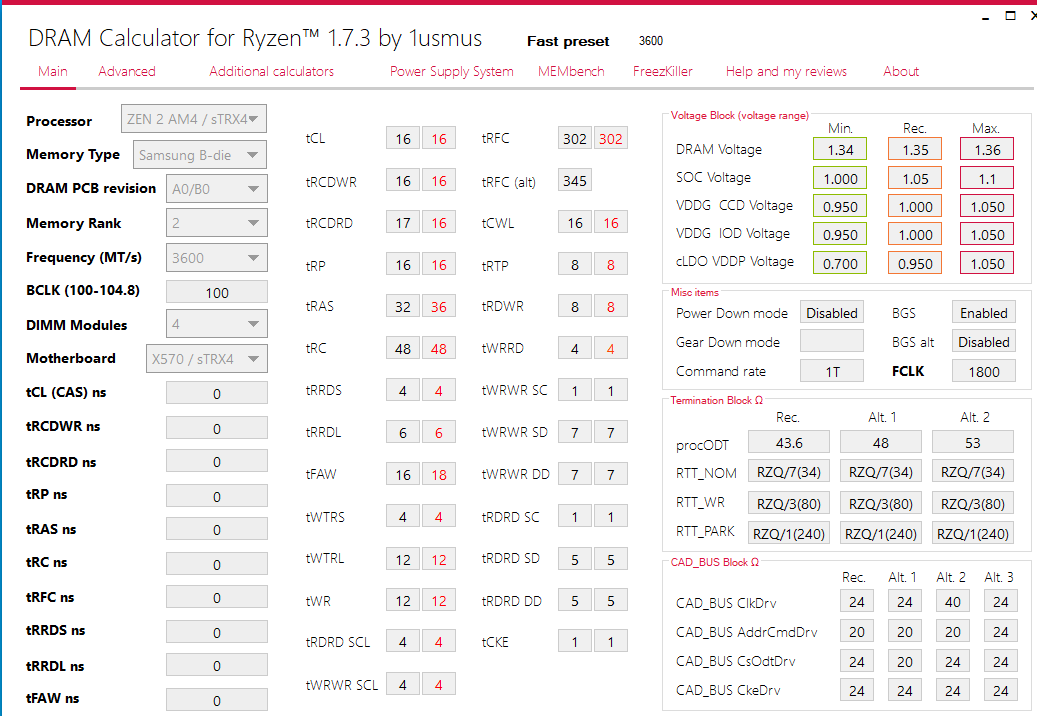
Task: Click the CAD_BUS CkeDrv Rec. value 24
Action: (x=856, y=690)
